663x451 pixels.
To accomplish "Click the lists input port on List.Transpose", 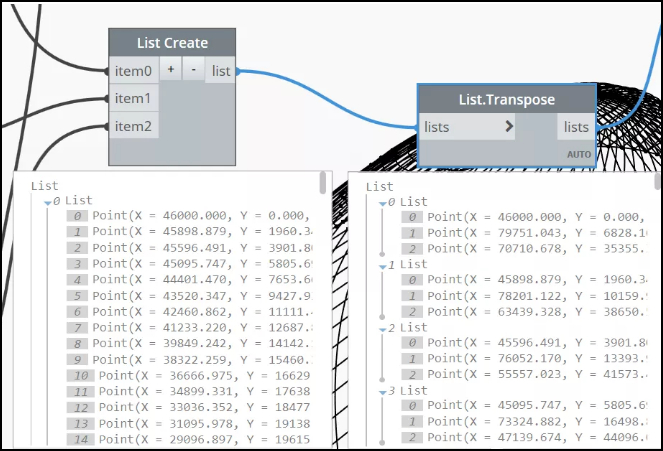I will [x=467, y=127].
